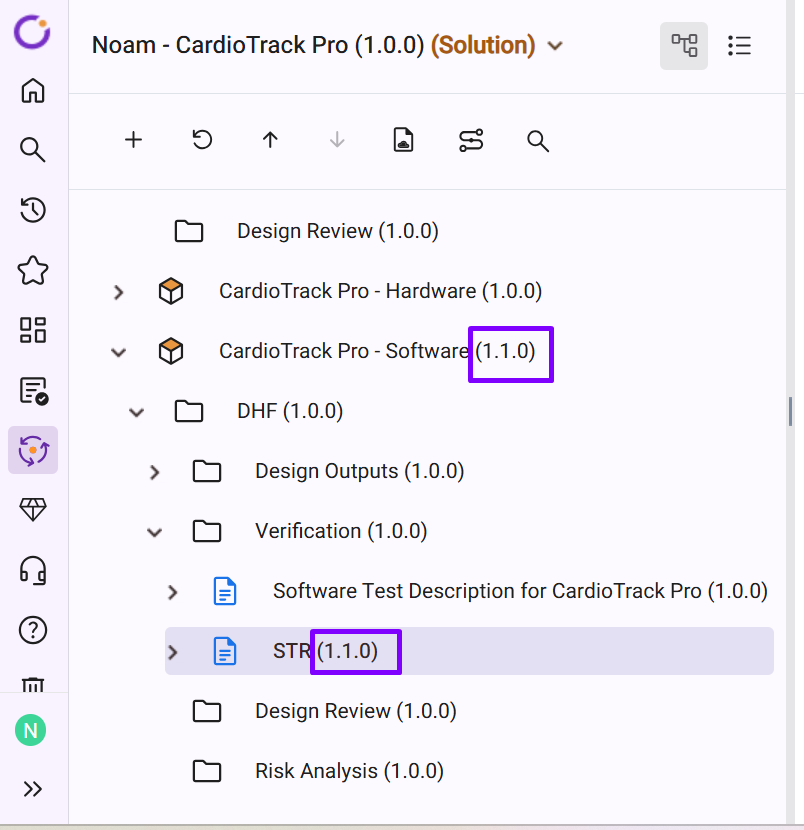This screenshot has width=804, height=830.
Task: Open Home from the left sidebar
Action: pos(33,91)
